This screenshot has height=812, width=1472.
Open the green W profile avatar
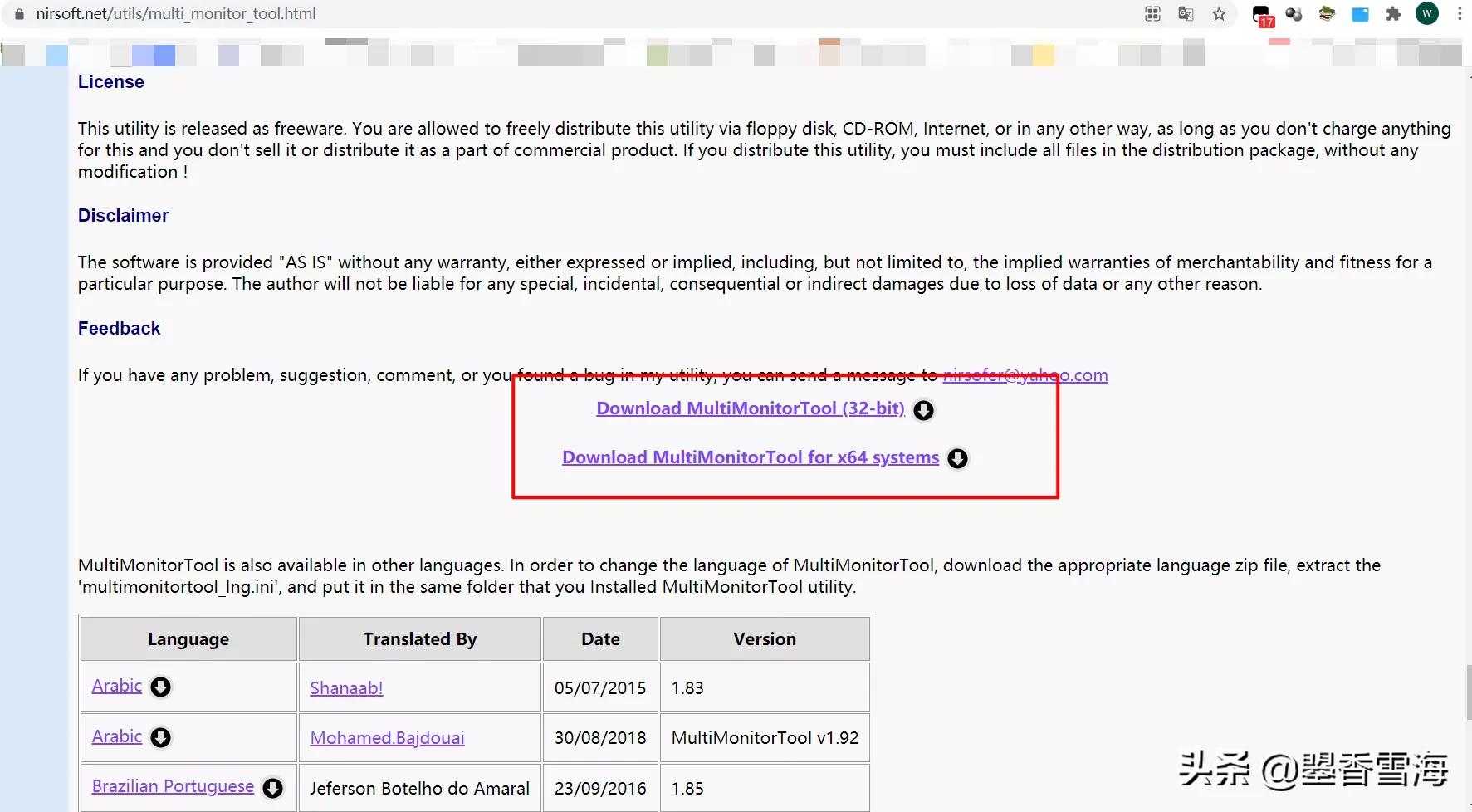[x=1427, y=13]
